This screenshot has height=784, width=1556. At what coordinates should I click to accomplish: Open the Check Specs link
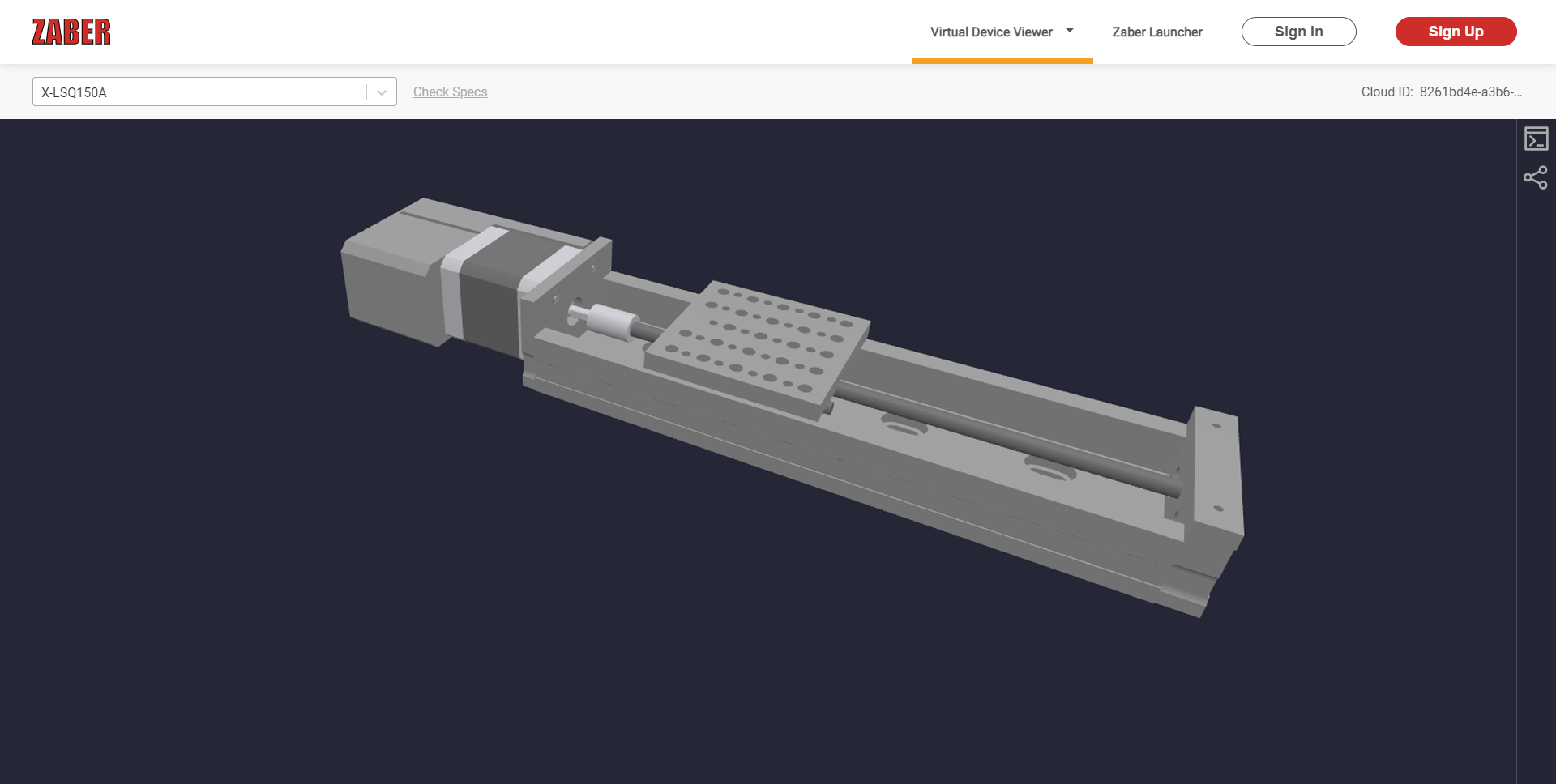coord(450,92)
